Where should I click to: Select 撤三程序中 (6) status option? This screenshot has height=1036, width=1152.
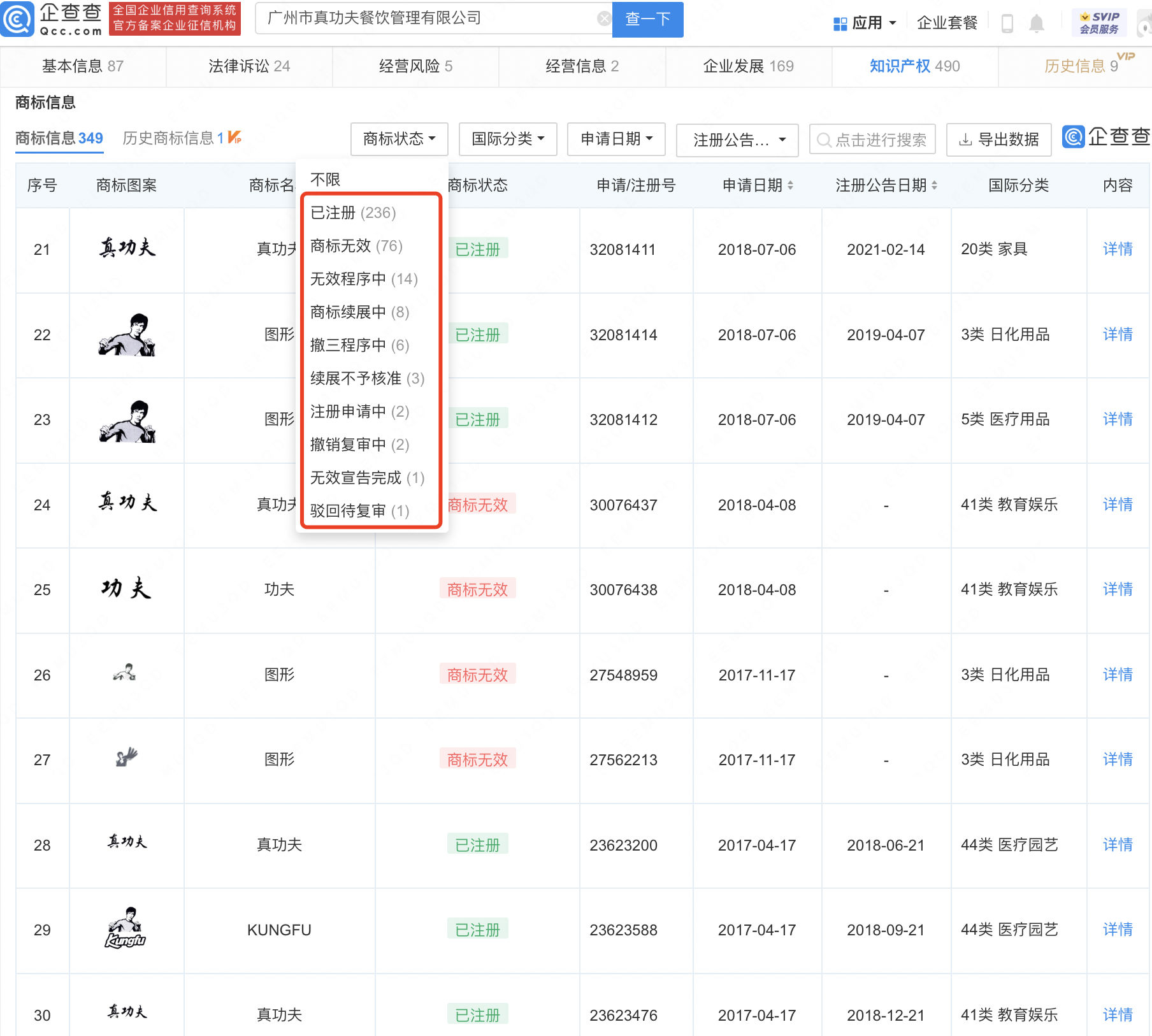coord(360,345)
